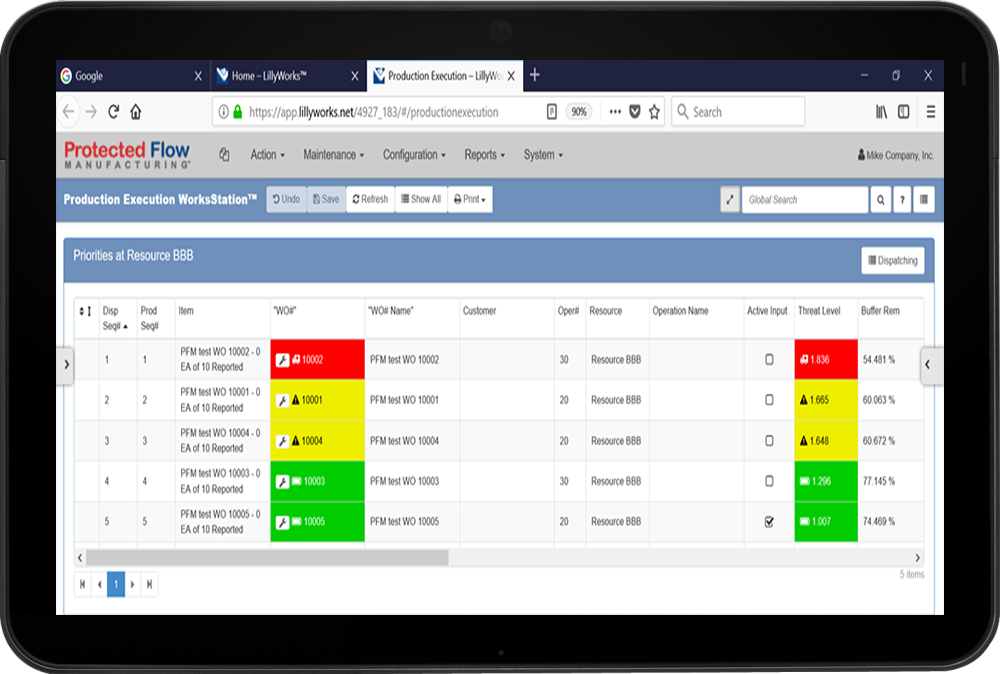Open the help question mark button
The height and width of the screenshot is (674, 1000).
point(902,200)
